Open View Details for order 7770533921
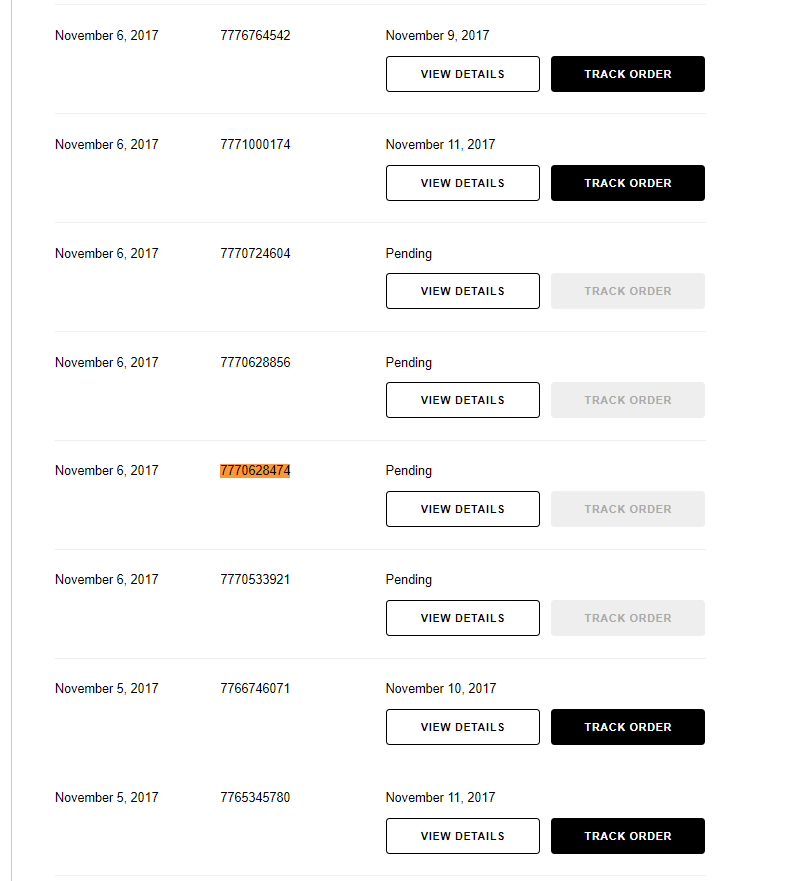 coord(462,618)
